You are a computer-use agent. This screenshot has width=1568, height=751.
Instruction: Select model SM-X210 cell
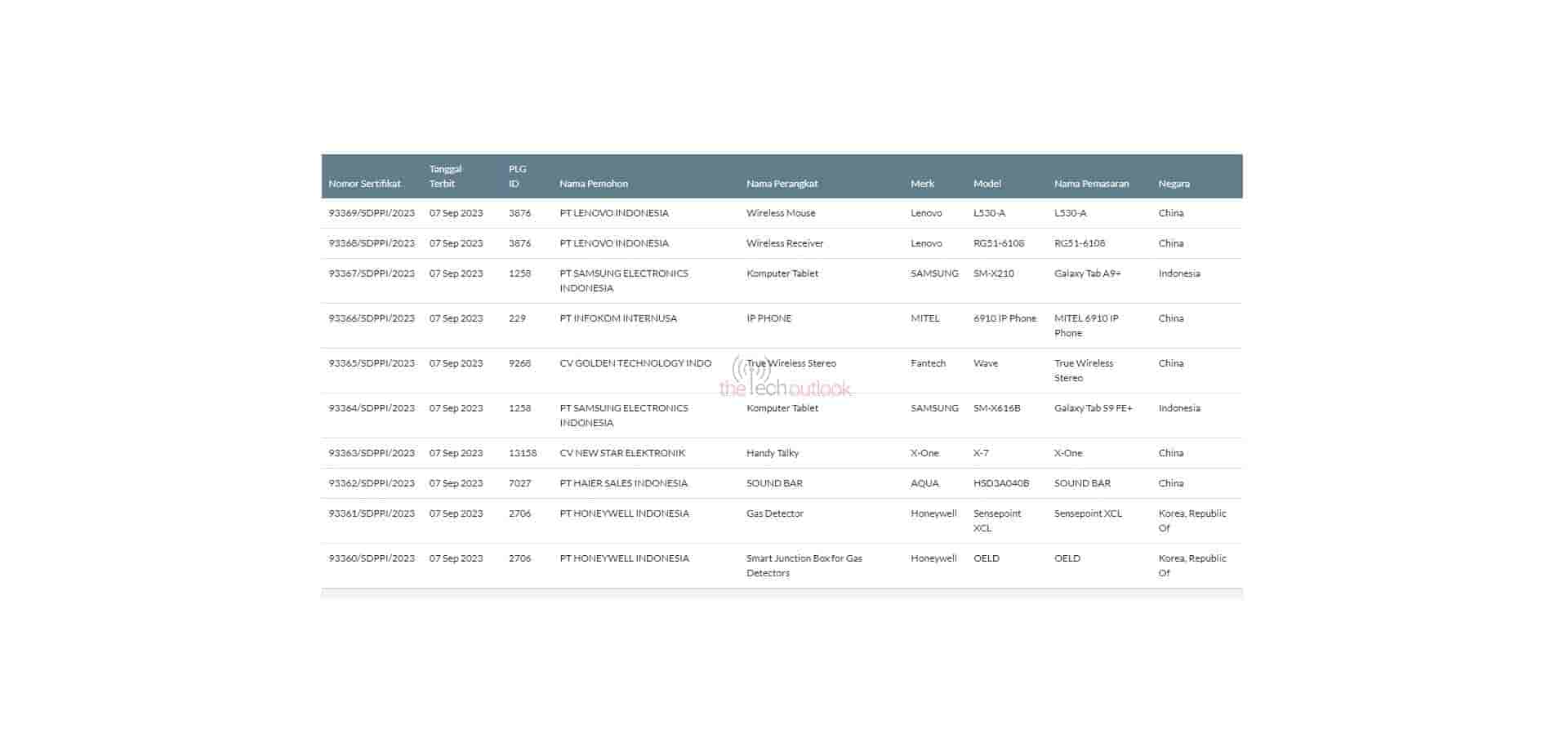click(x=993, y=273)
